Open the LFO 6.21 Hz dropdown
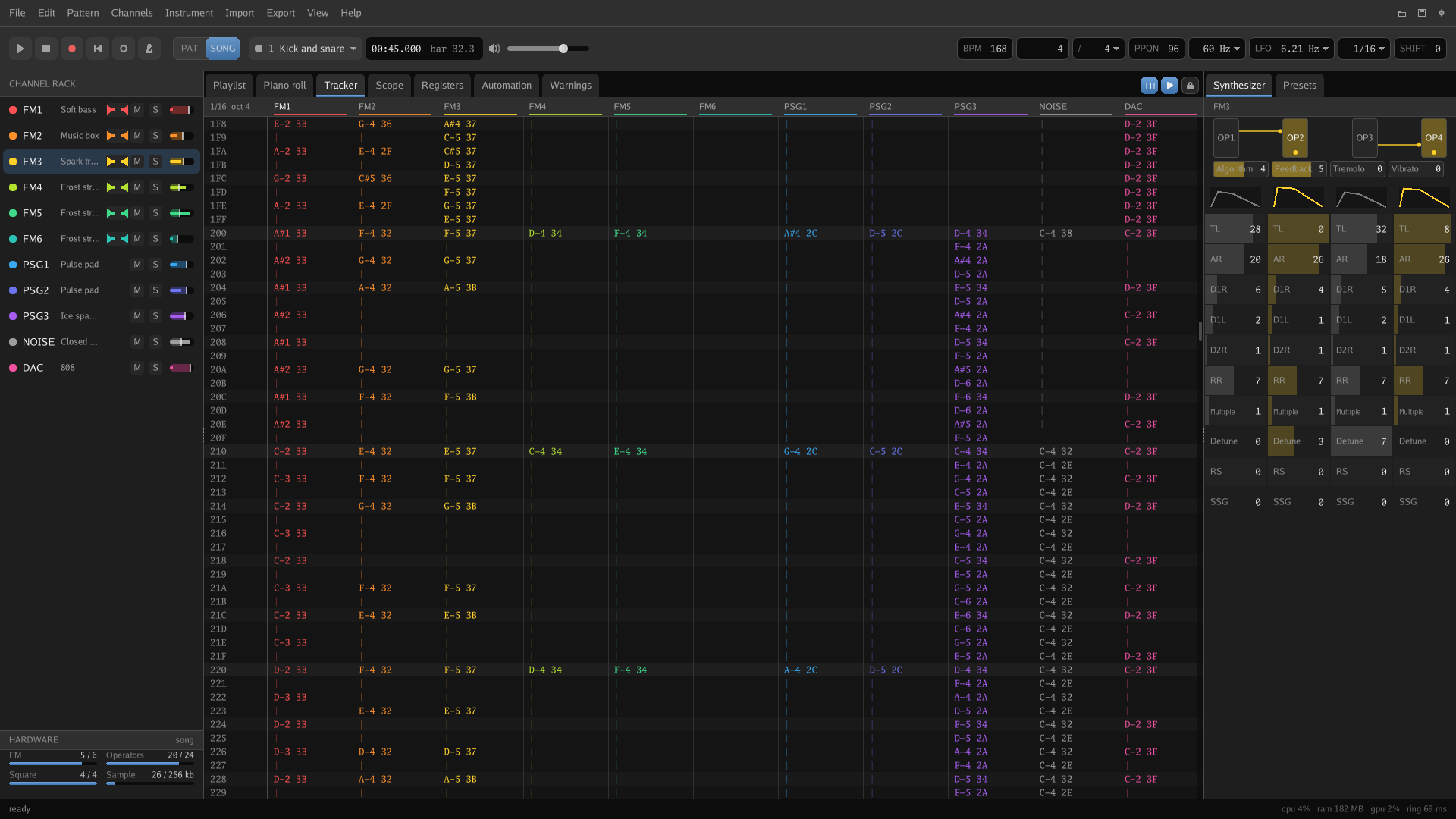Viewport: 1456px width, 819px height. [x=1291, y=49]
